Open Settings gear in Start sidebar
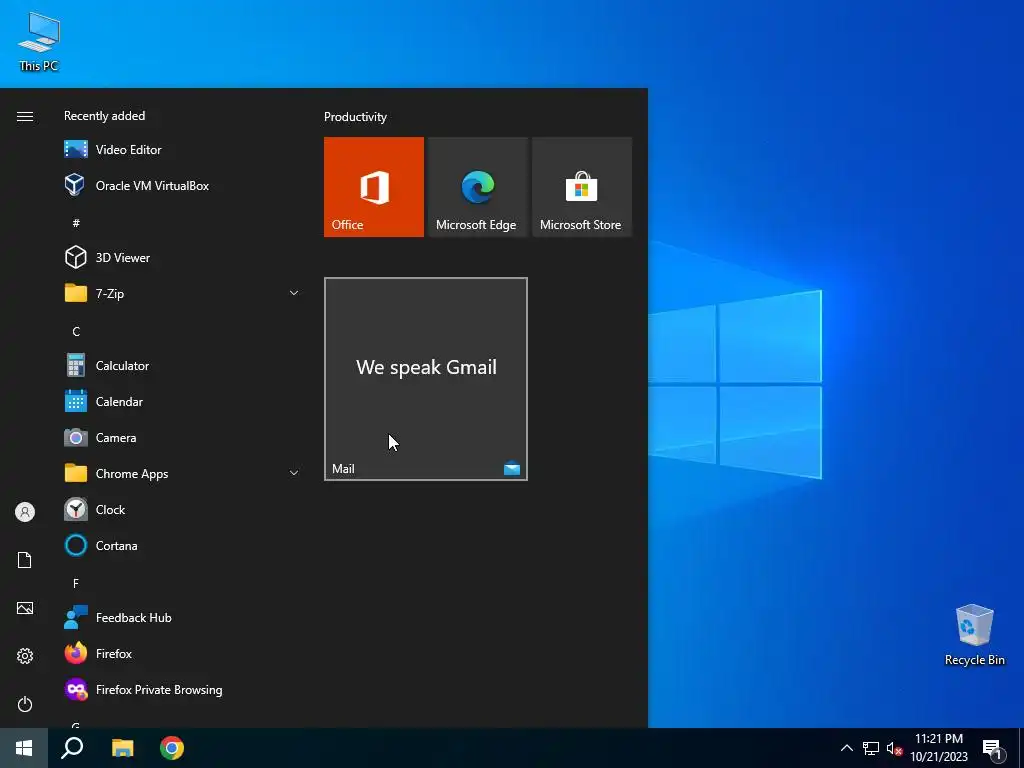The image size is (1024, 768). click(x=25, y=656)
